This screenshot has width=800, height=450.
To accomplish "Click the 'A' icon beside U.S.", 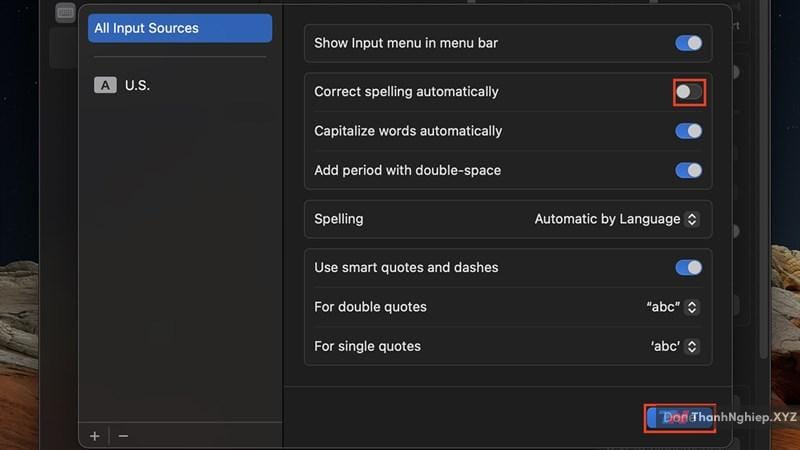I will click(x=105, y=85).
